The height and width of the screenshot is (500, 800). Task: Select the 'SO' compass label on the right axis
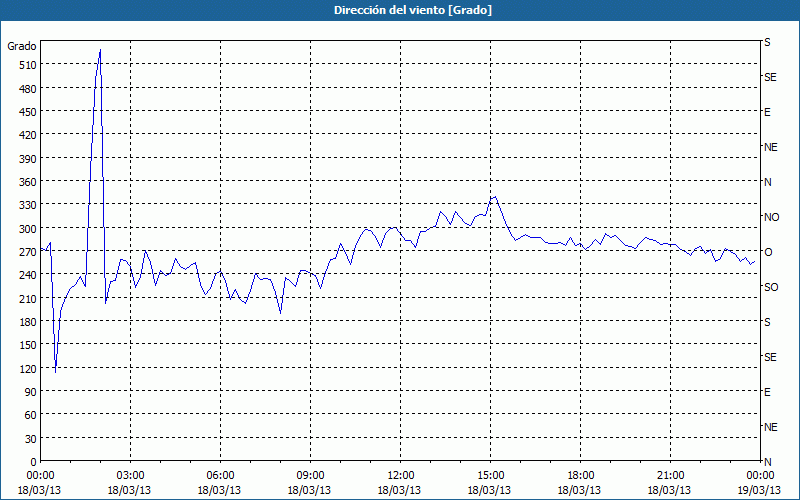pos(771,287)
